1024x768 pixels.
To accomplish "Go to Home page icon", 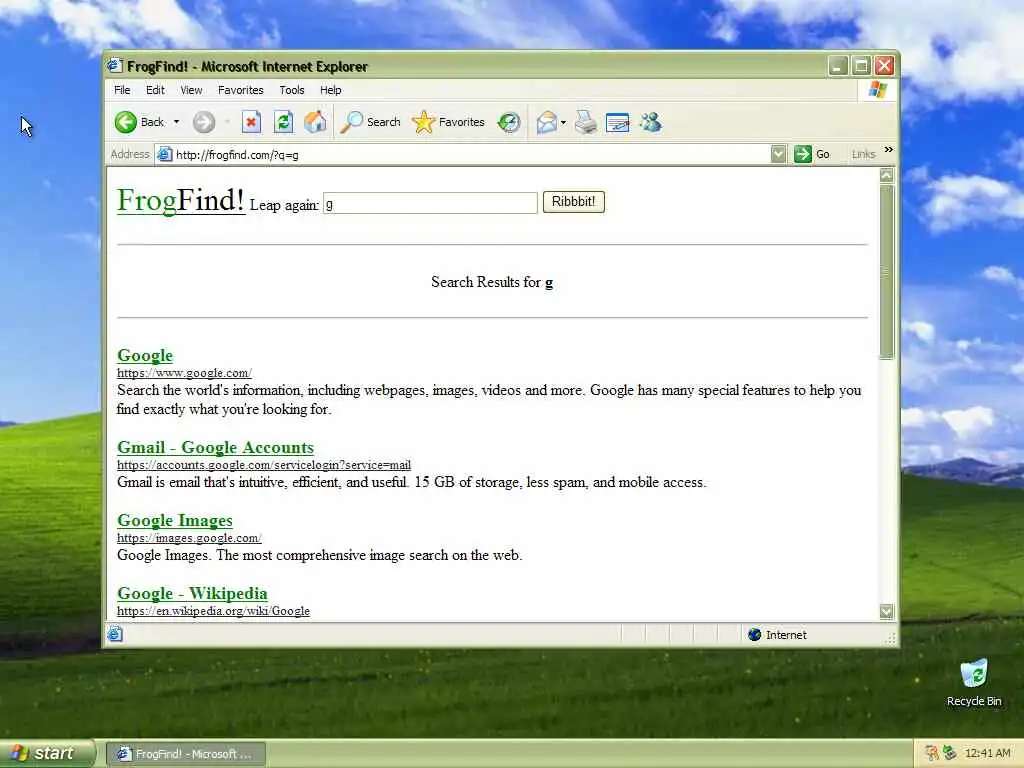I will coord(315,122).
